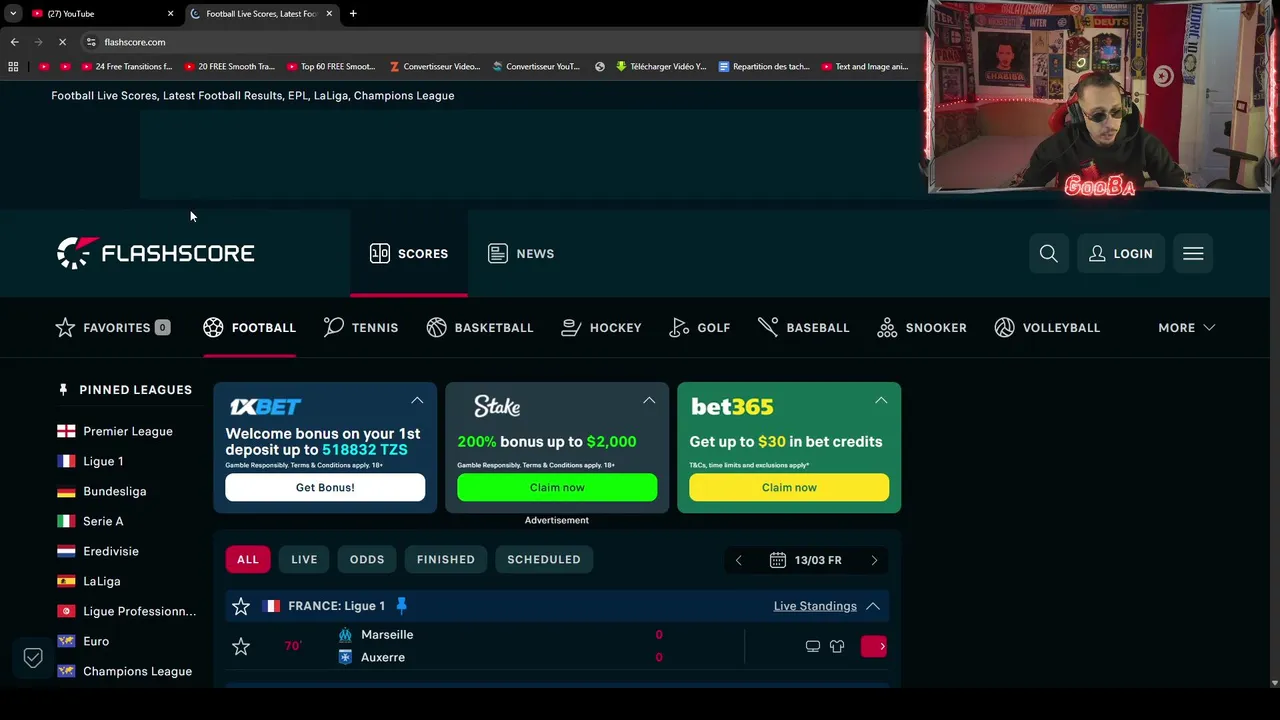Select the Snooker balls icon
Image resolution: width=1280 pixels, height=720 pixels.
pyautogui.click(x=887, y=327)
